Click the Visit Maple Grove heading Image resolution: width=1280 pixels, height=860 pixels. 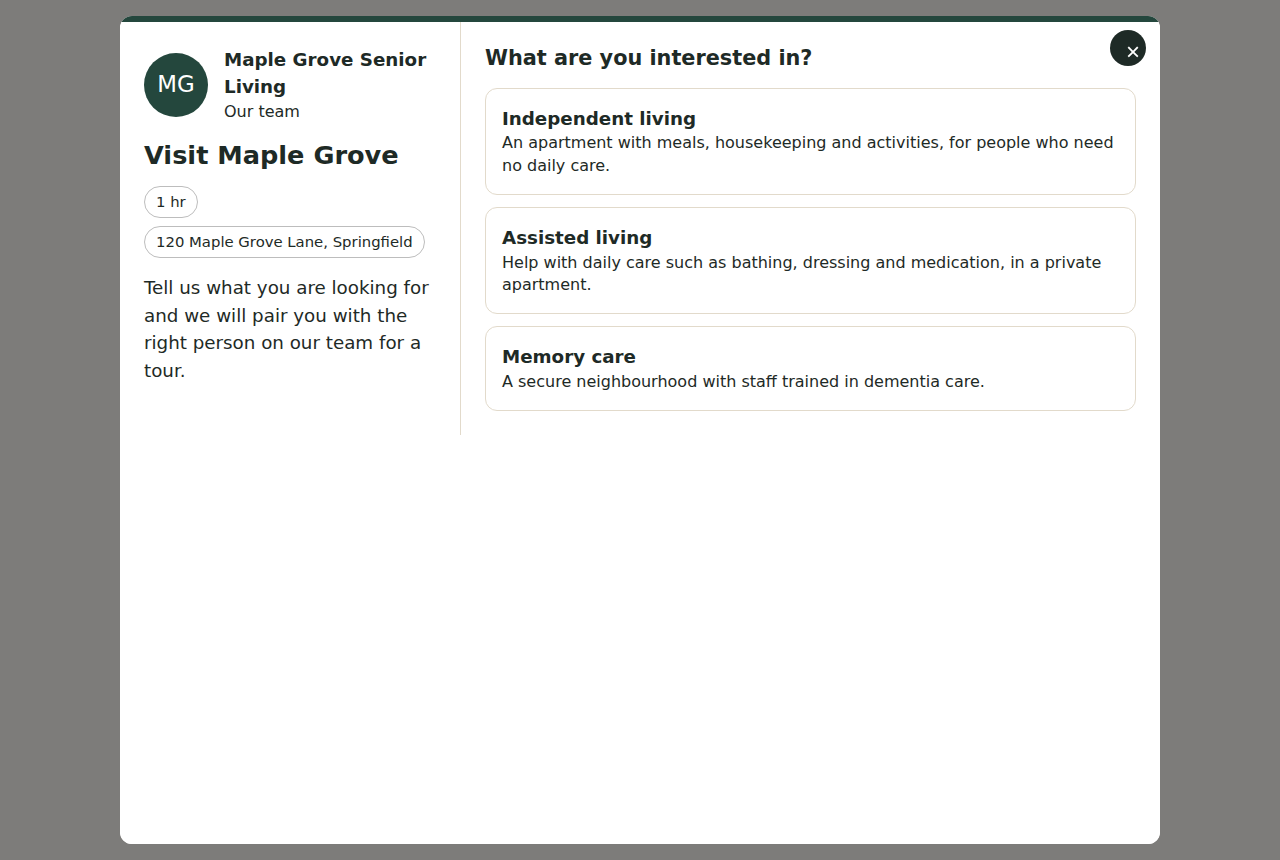[271, 155]
